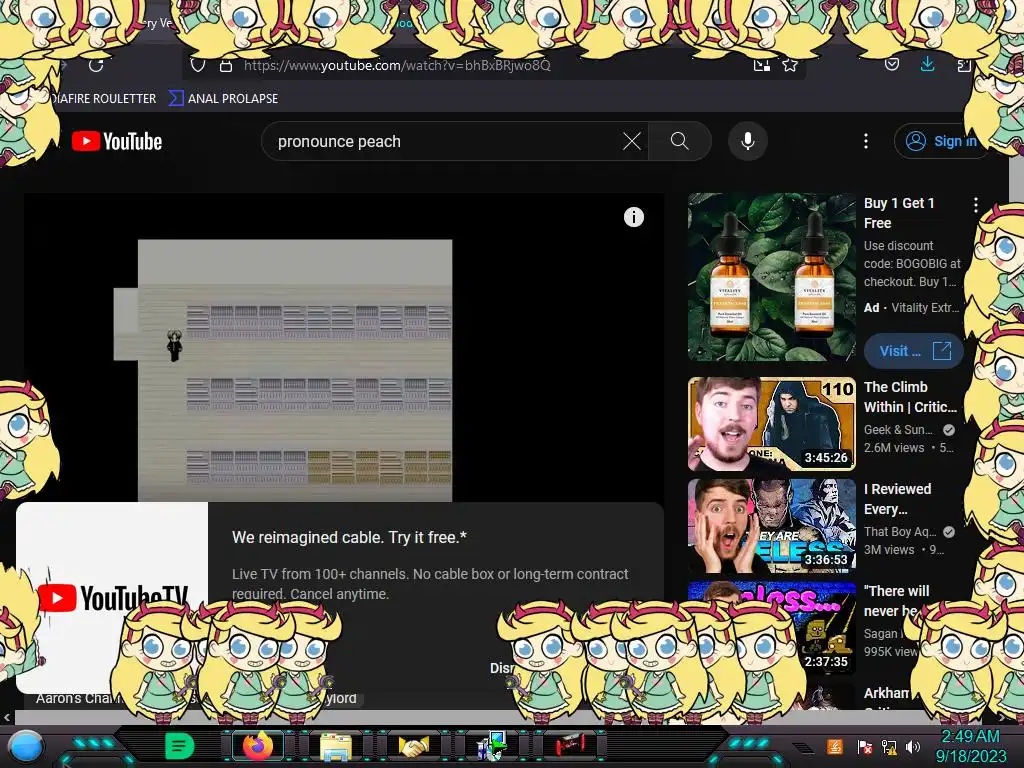The height and width of the screenshot is (768, 1024).
Task: Click the YouTube TV promo logo
Action: (112, 598)
